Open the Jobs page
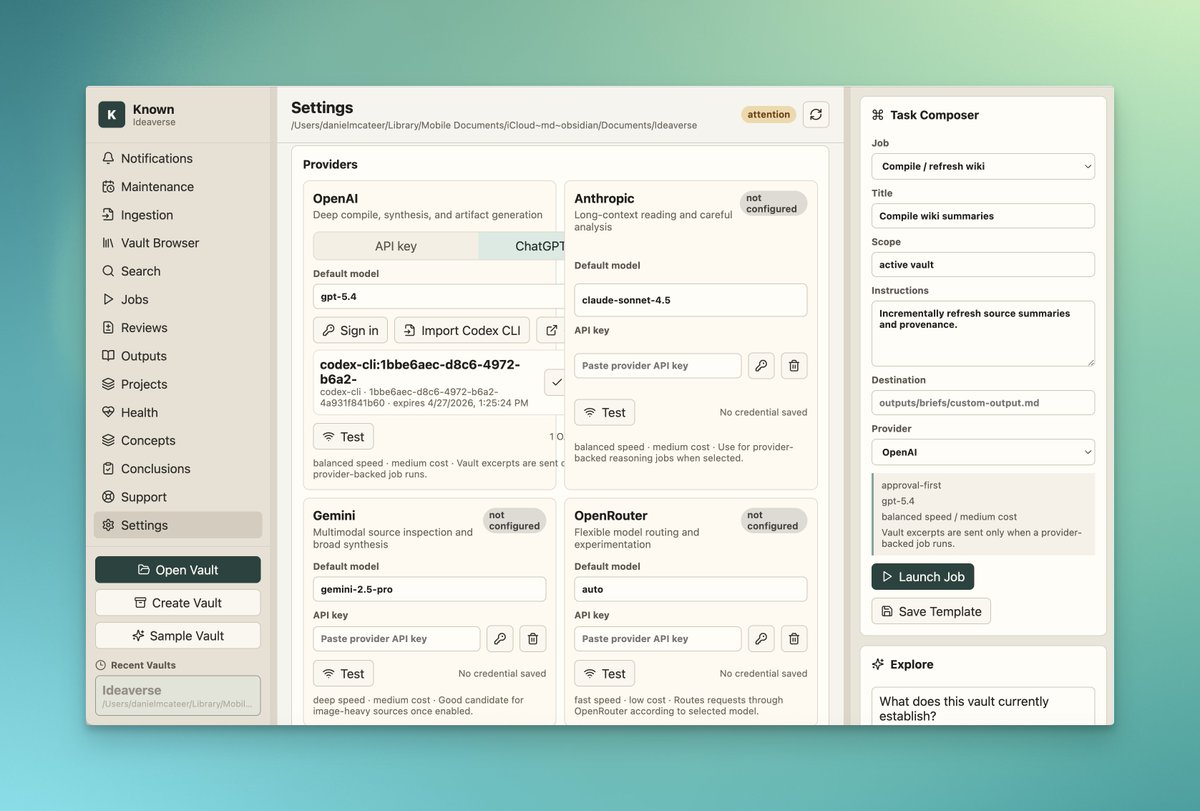Screen dimensions: 1200x811 pos(178,299)
